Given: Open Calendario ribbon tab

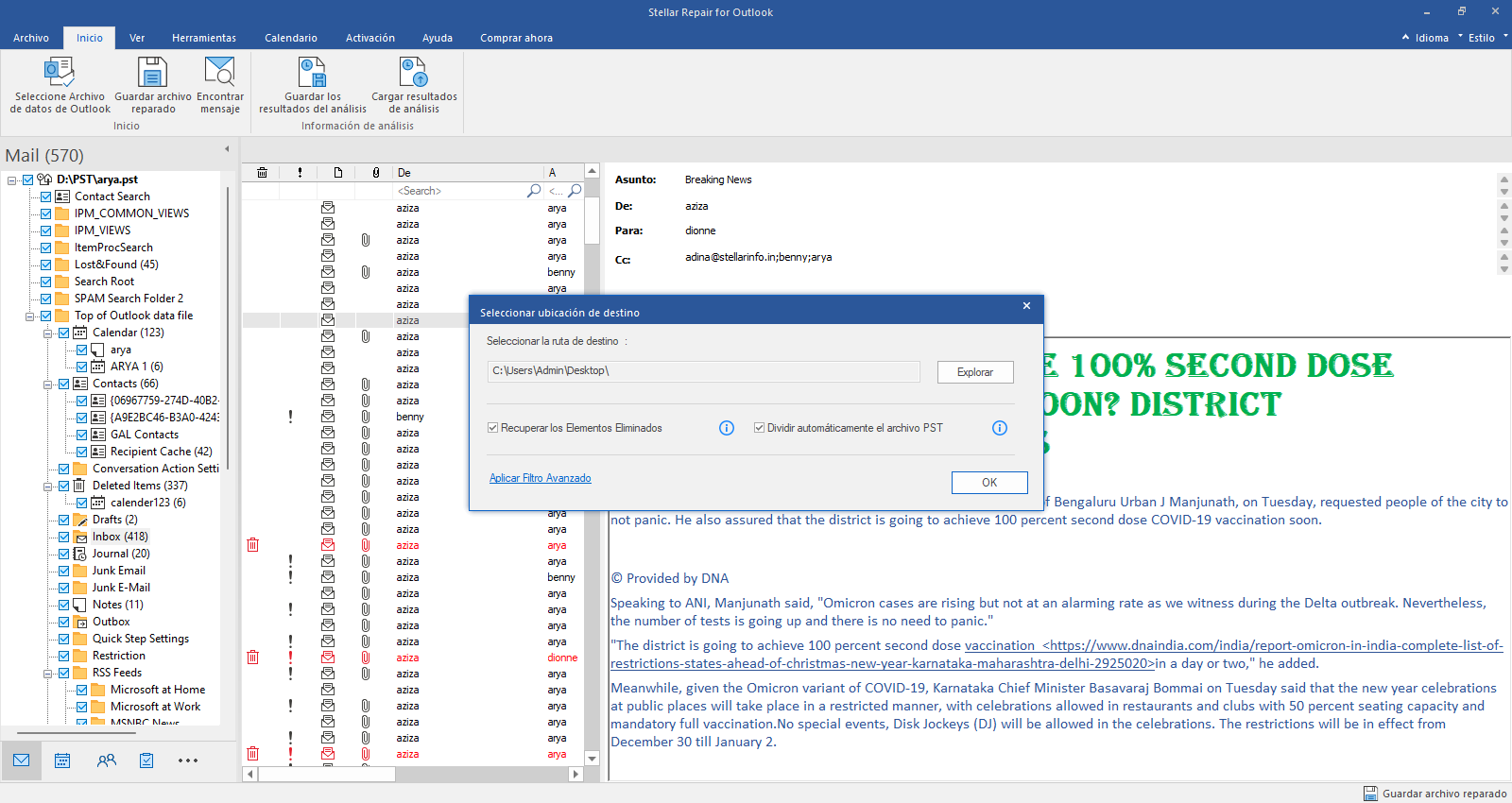Looking at the screenshot, I should (291, 38).
